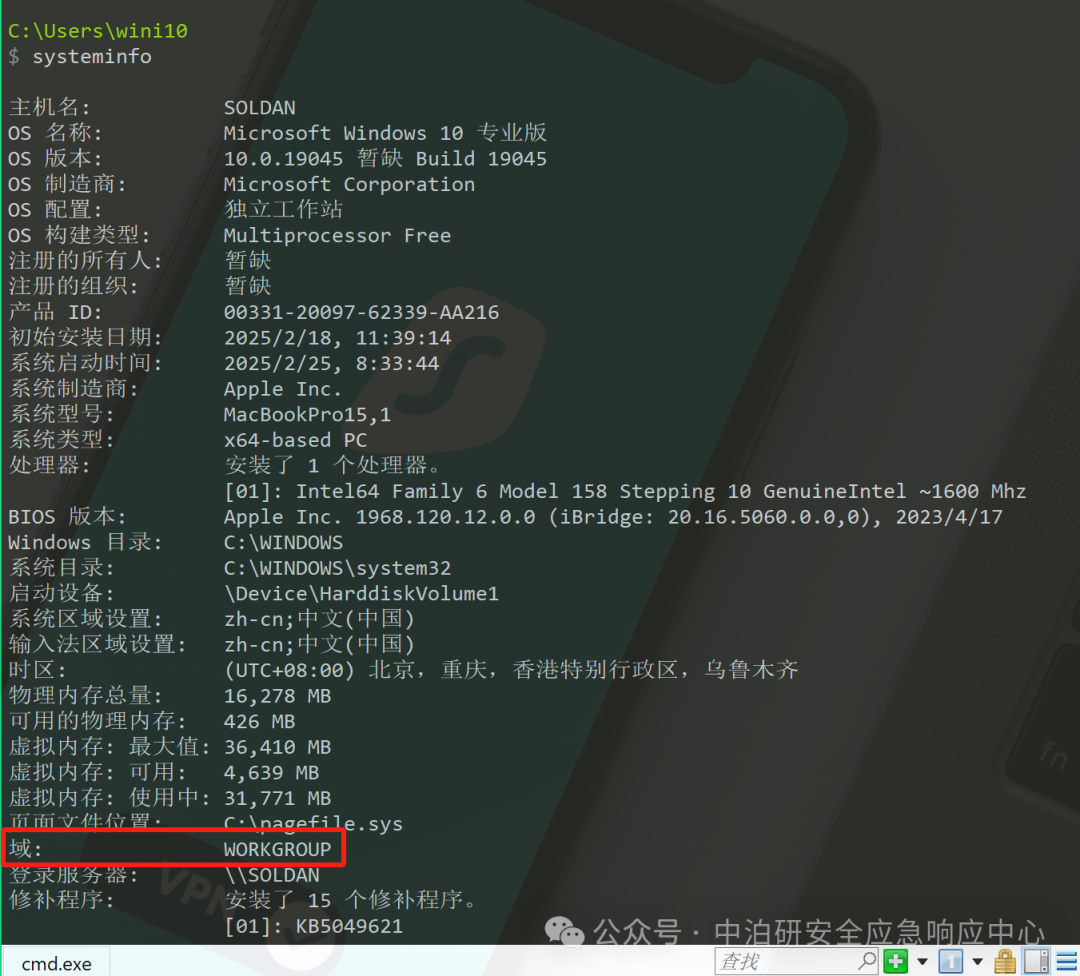Click the product ID 00331-20097-62339-AA216
This screenshot has width=1080, height=976.
[x=361, y=312]
